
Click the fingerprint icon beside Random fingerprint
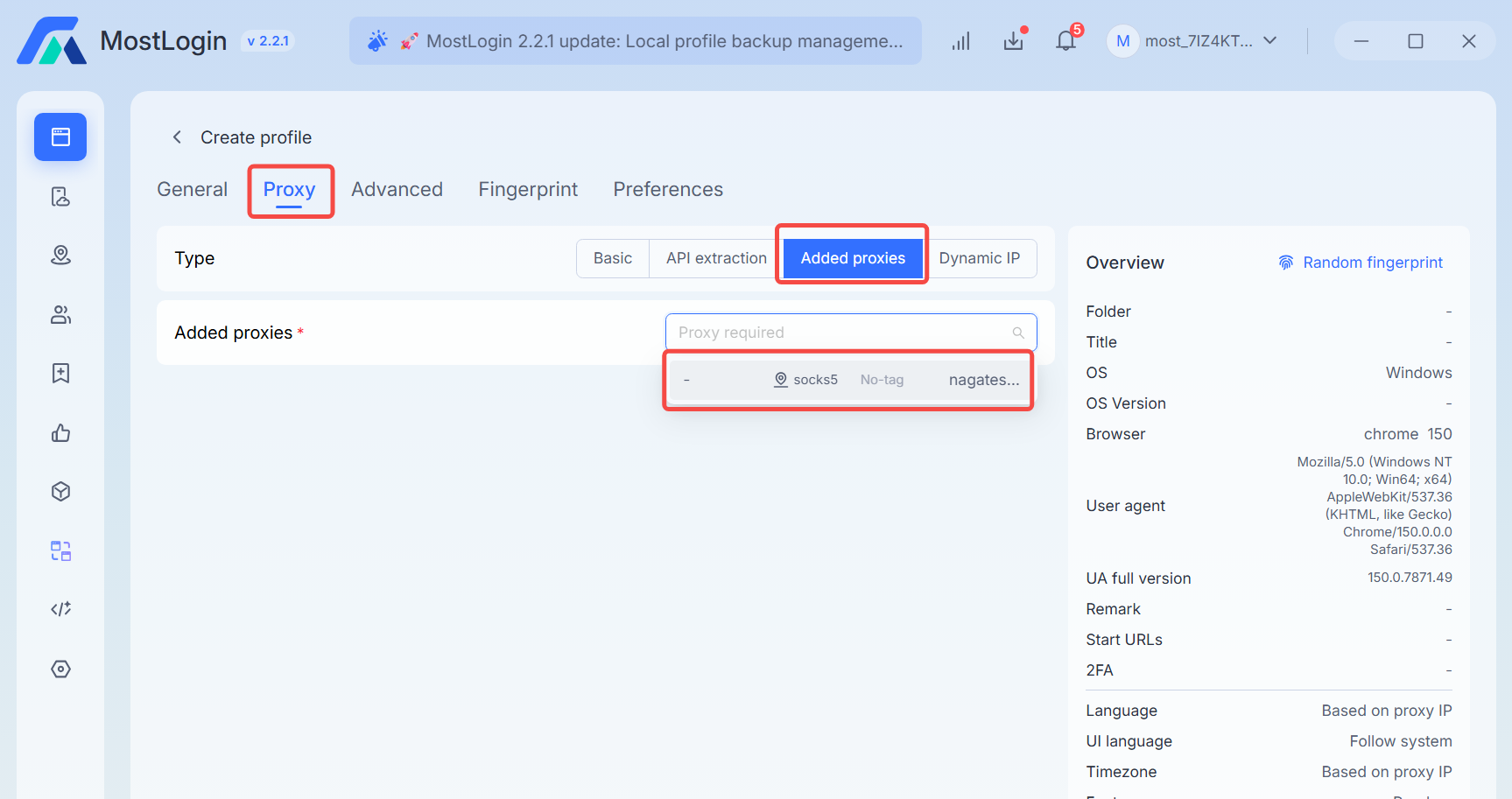coord(1285,263)
